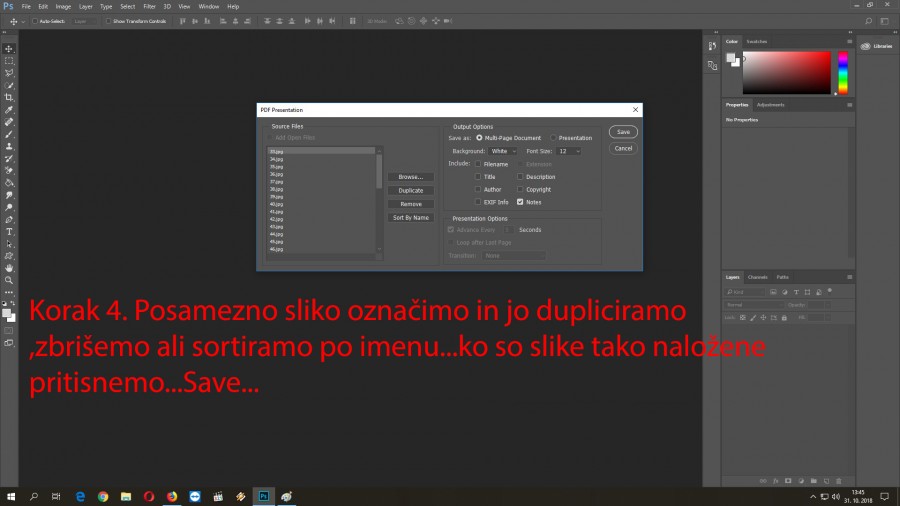Viewport: 900px width, 506px height.
Task: Select the Rectangular Marquee tool
Action: coord(9,61)
